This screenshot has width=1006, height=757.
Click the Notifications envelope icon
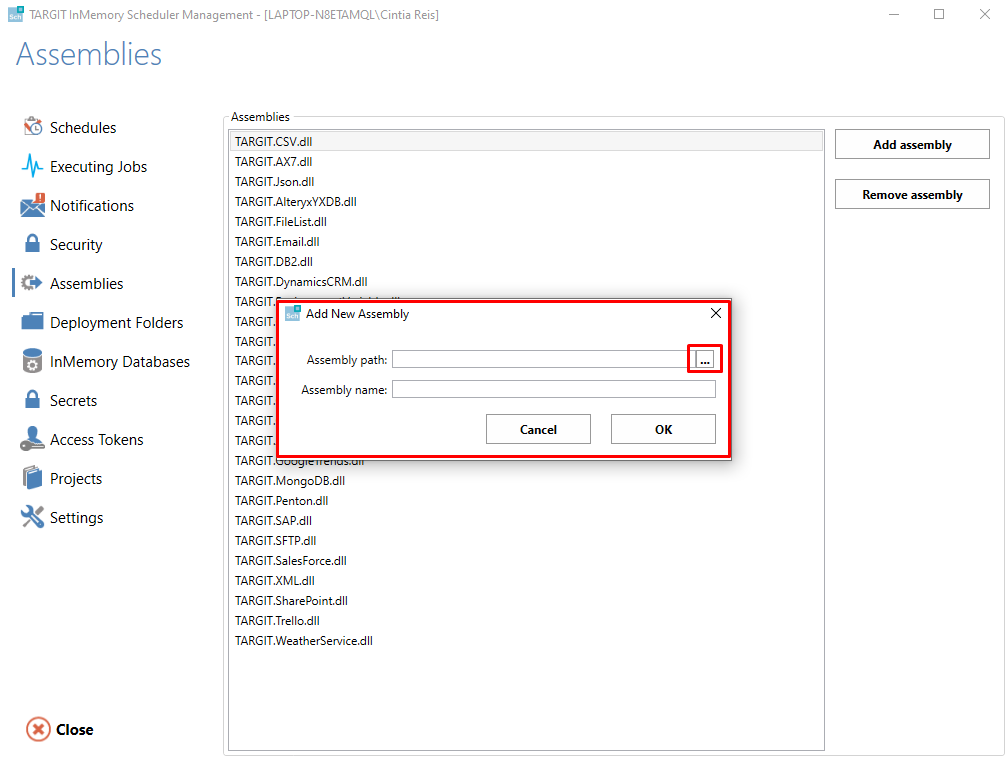pyautogui.click(x=32, y=205)
